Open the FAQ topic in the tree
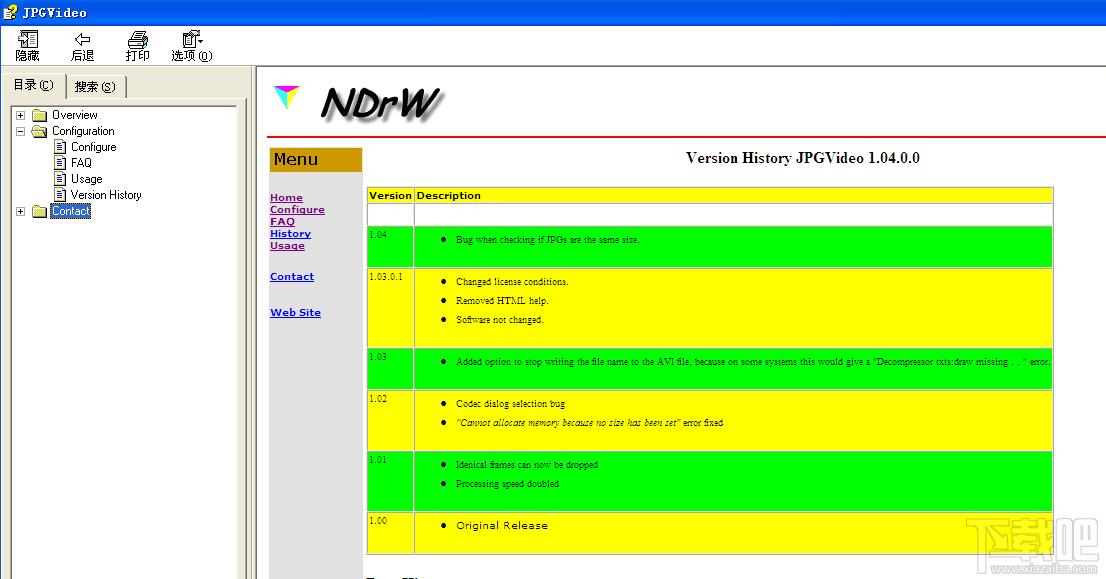Viewport: 1106px width, 579px height. click(x=81, y=163)
